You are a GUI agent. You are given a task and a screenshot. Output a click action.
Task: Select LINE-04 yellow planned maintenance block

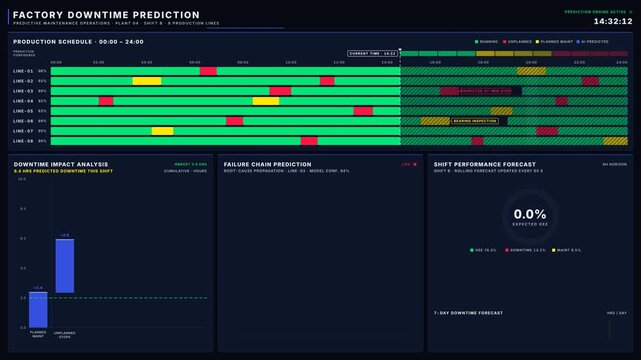266,101
